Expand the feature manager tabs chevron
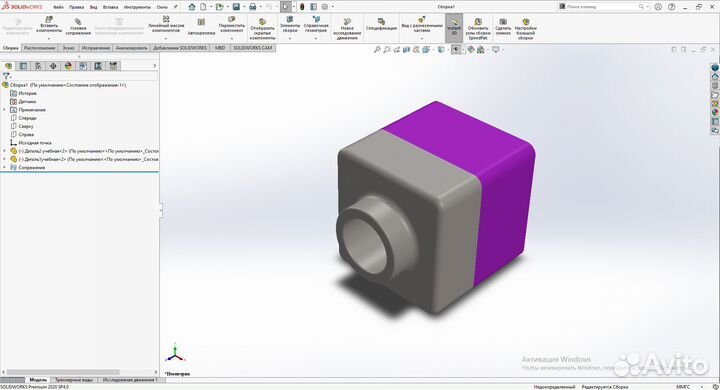This screenshot has width=720, height=390. pos(154,66)
